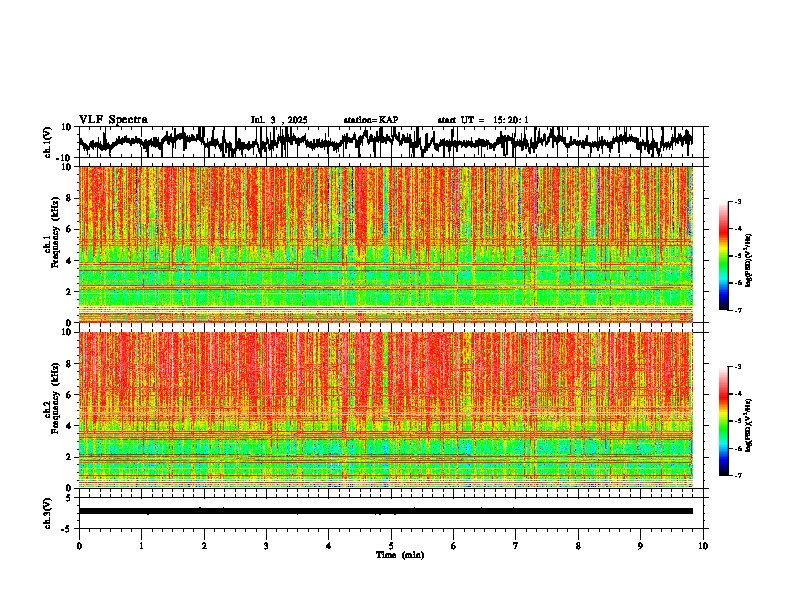Click the "-5" label on ch.1 color bar
The height and width of the screenshot is (612, 792).
click(737, 256)
